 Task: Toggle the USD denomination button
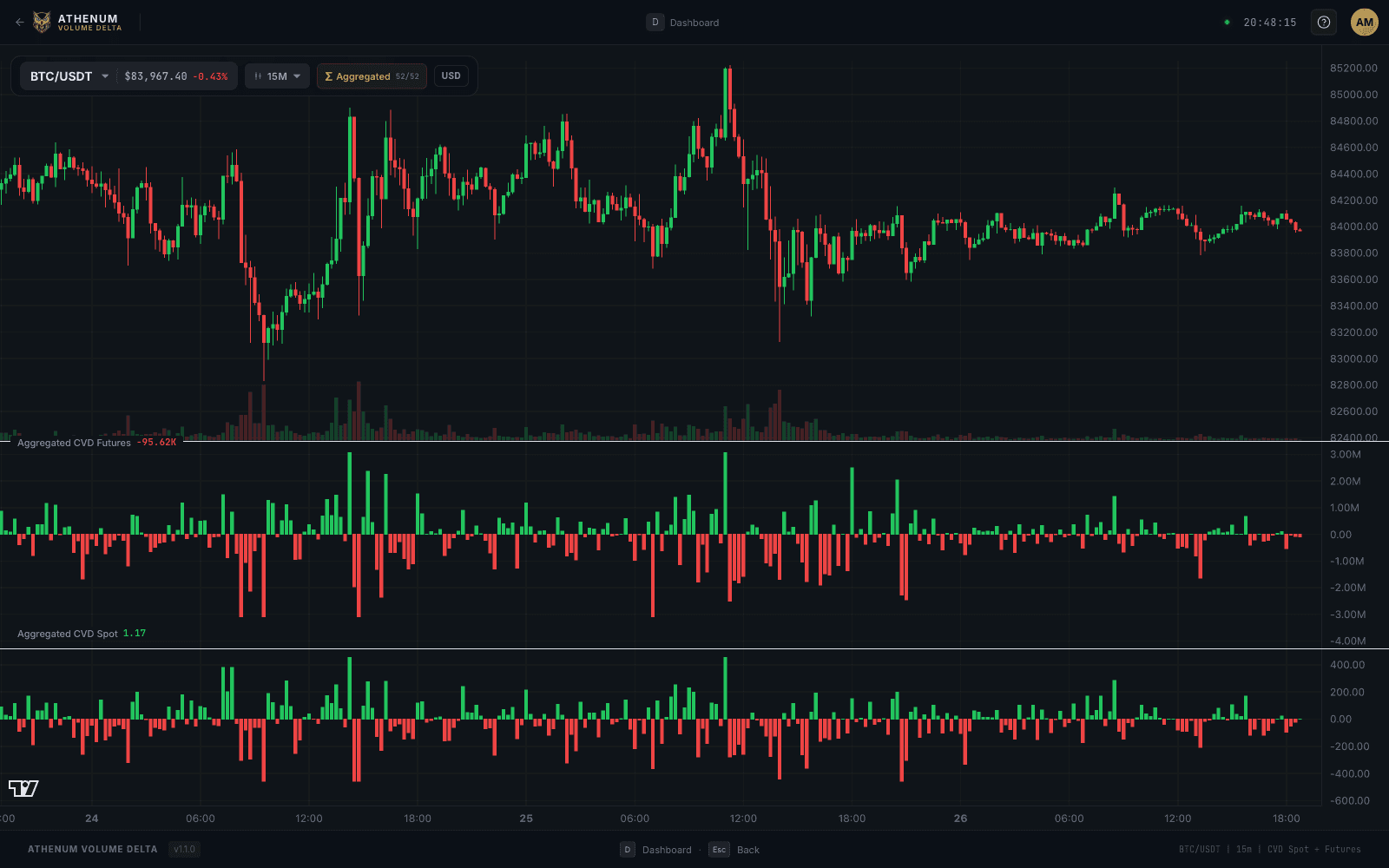pos(451,76)
